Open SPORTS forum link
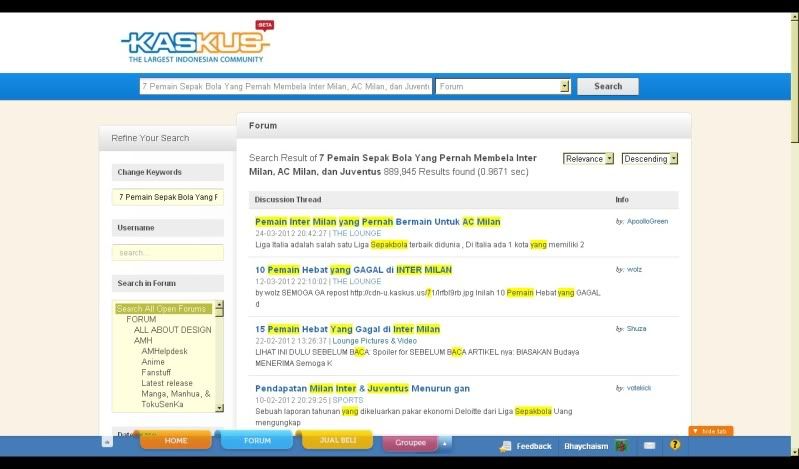 (x=348, y=400)
